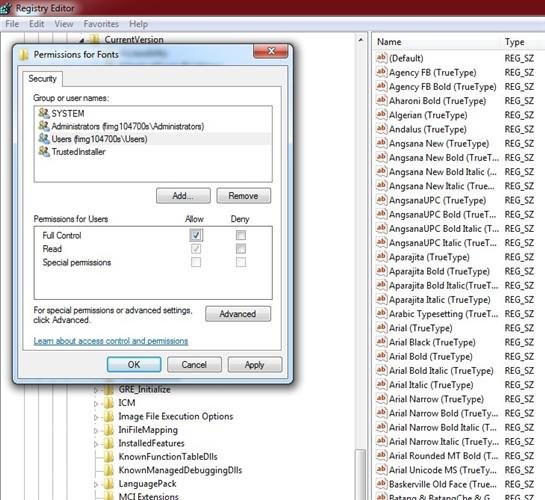Click the Add... button
The width and height of the screenshot is (545, 500).
click(183, 196)
